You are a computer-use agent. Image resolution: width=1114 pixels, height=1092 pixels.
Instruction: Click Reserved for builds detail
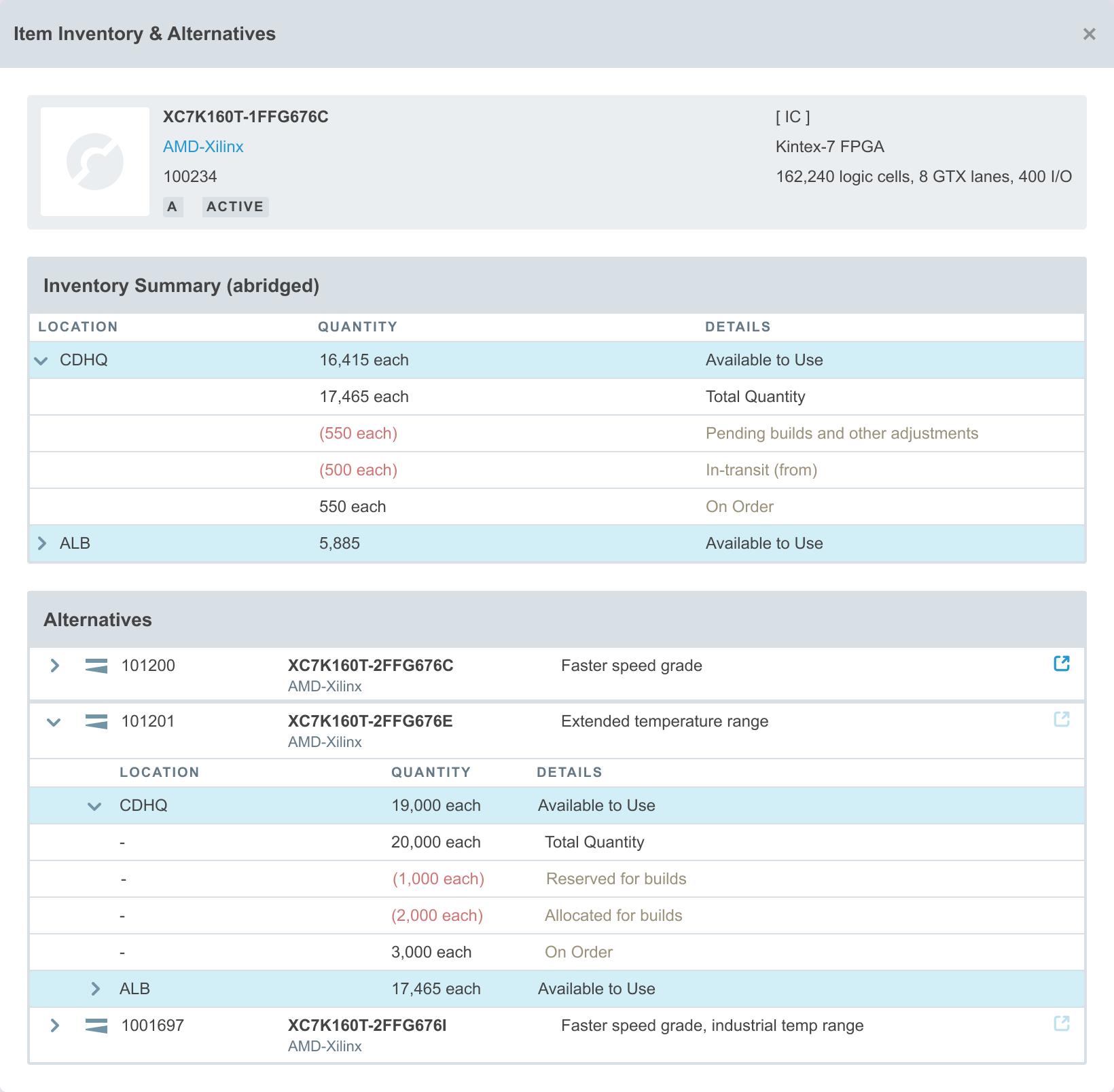pyautogui.click(x=616, y=879)
